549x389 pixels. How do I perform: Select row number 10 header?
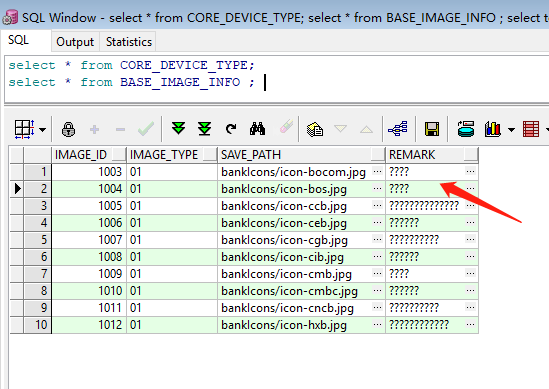click(37, 325)
